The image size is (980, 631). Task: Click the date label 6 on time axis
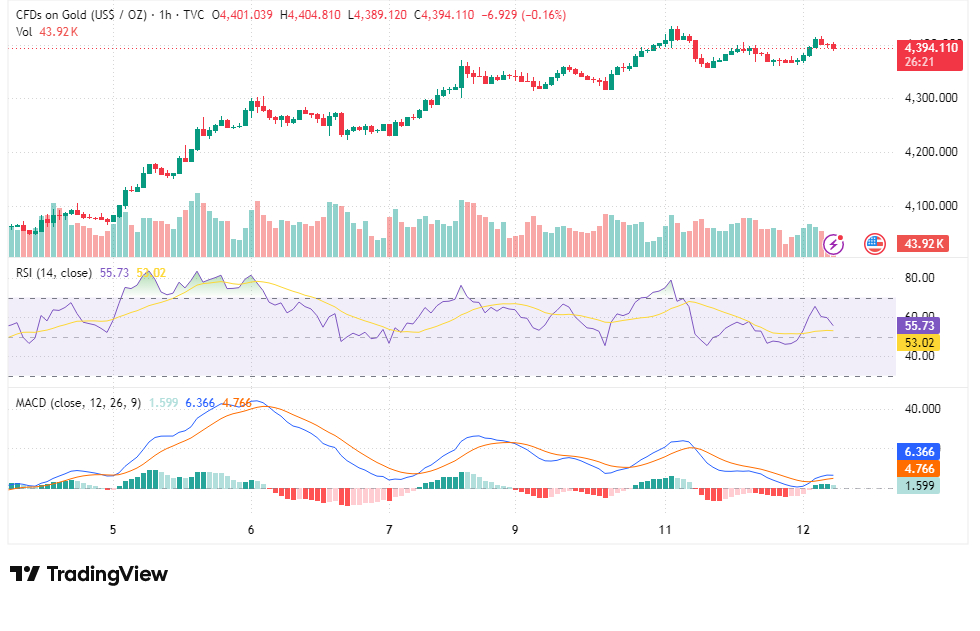251,530
